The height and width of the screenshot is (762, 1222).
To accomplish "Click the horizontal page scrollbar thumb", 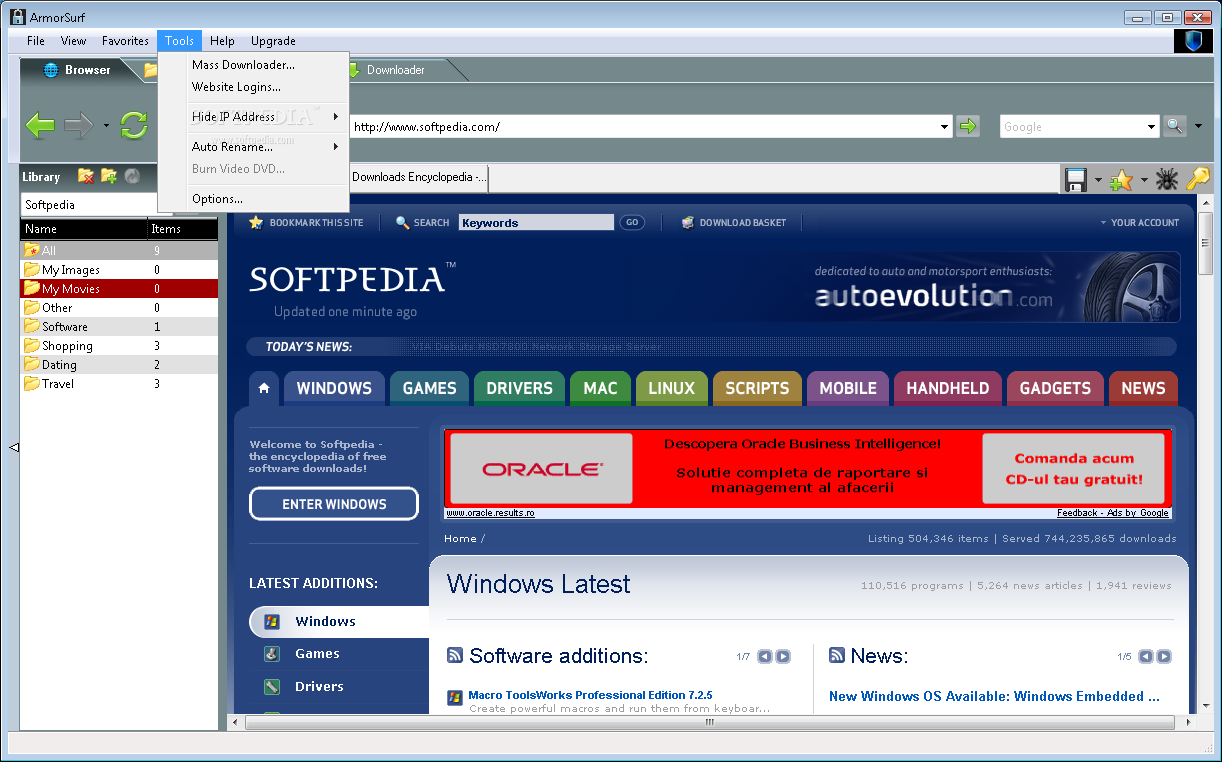I will point(711,721).
